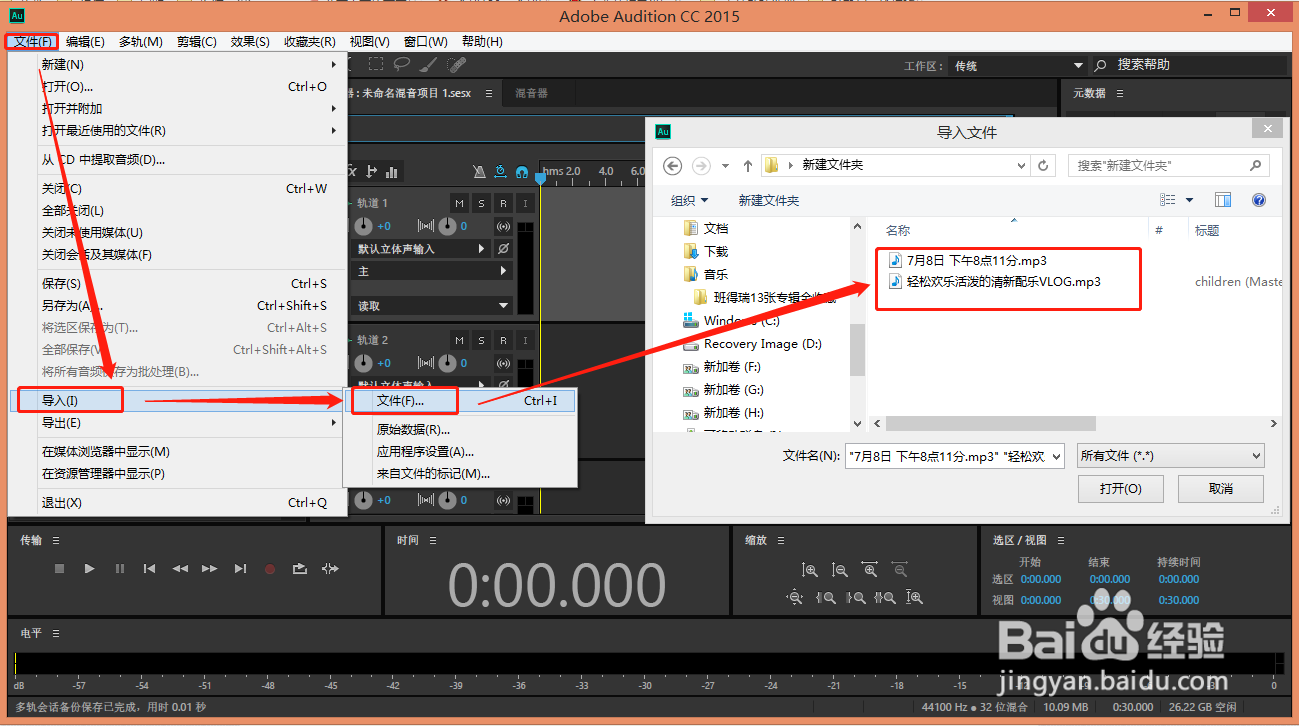
Task: Click 新建文件夹 button in dialog toolbar
Action: click(769, 200)
